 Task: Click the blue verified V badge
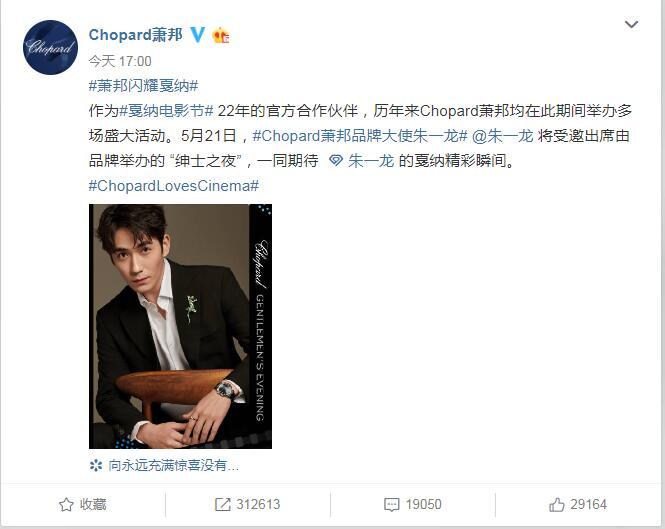197,35
